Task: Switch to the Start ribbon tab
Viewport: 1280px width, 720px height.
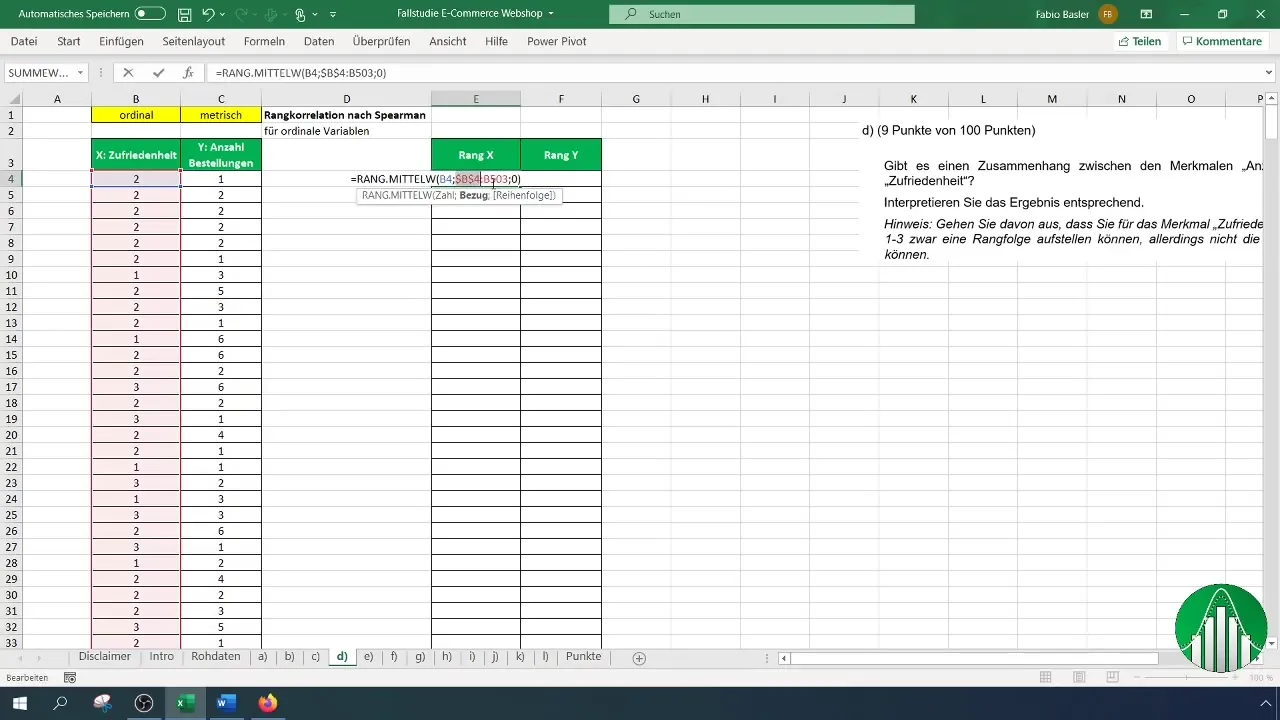Action: (x=69, y=41)
